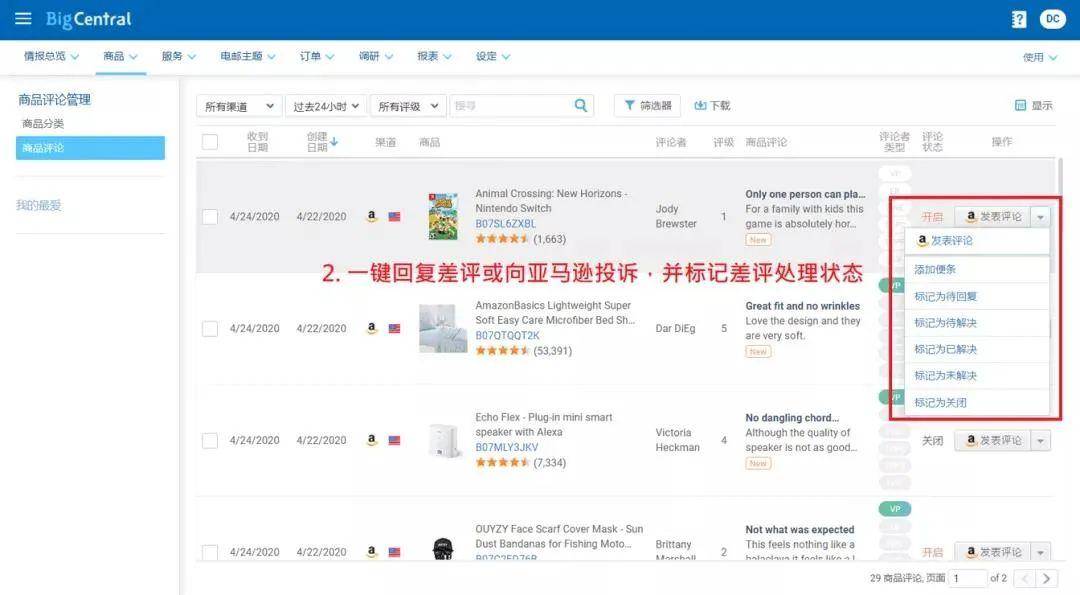1080x595 pixels.
Task: Go to next page of reviews
Action: pos(1046,578)
